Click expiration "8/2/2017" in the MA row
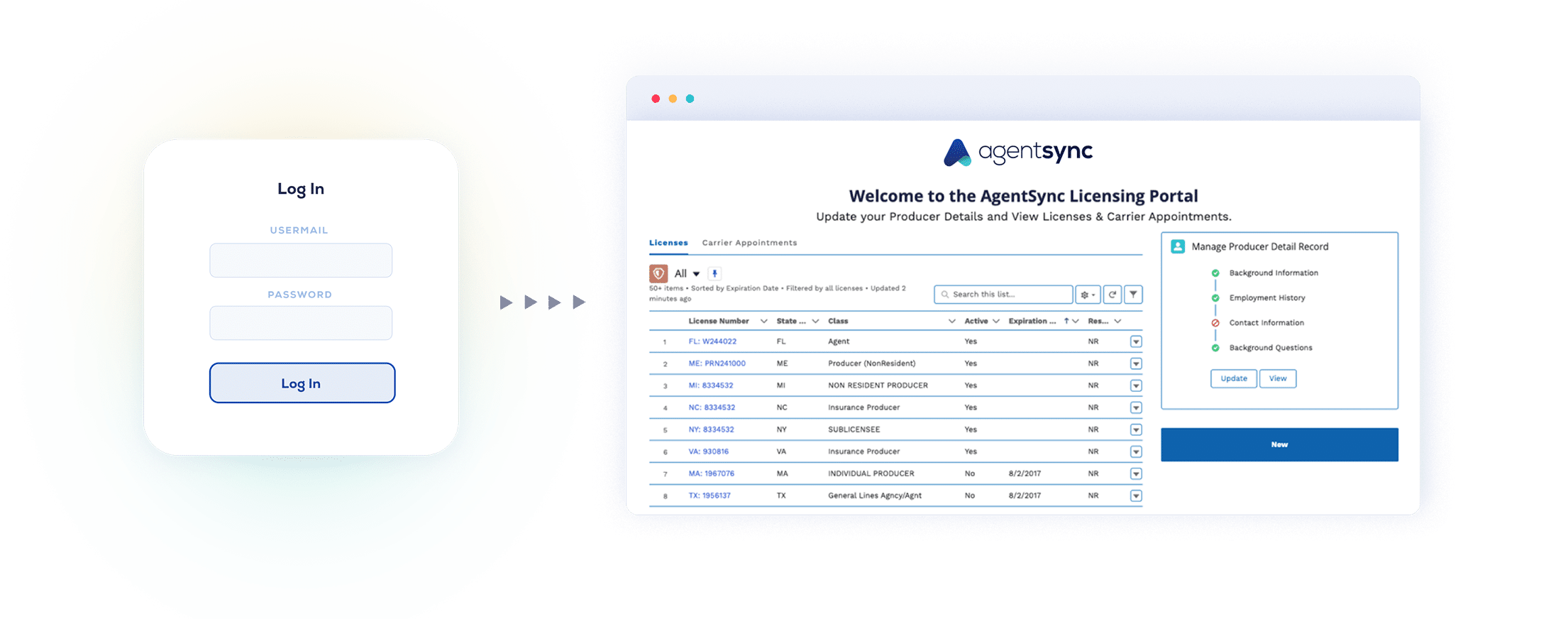 pos(1025,473)
